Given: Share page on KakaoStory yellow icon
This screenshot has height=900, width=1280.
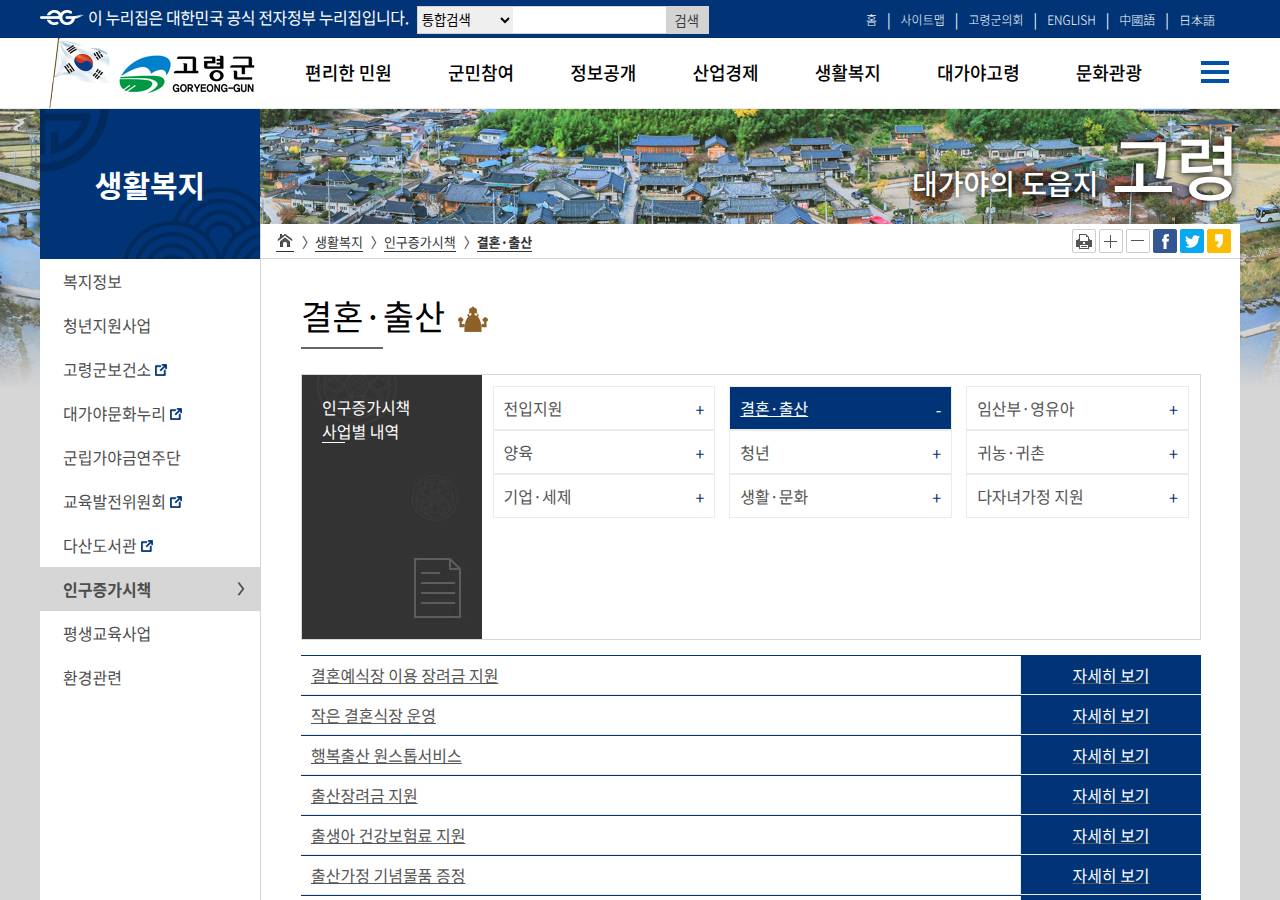Looking at the screenshot, I should [x=1219, y=241].
